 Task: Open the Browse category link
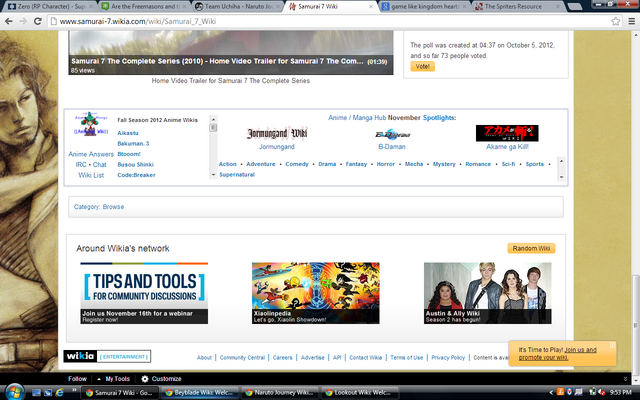click(x=113, y=207)
